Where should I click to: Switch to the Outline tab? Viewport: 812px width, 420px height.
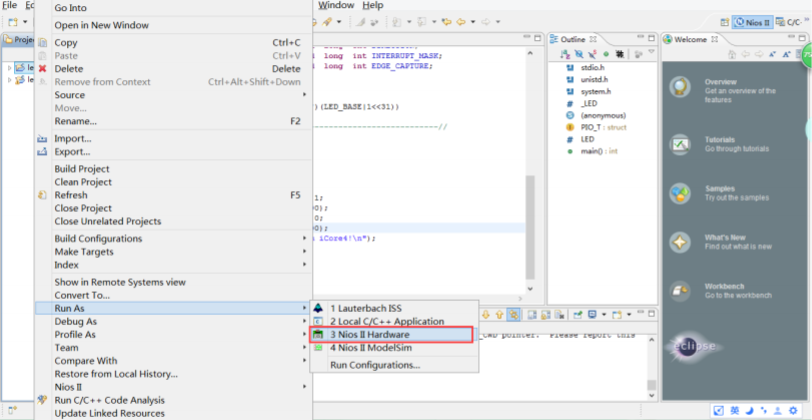[x=572, y=39]
